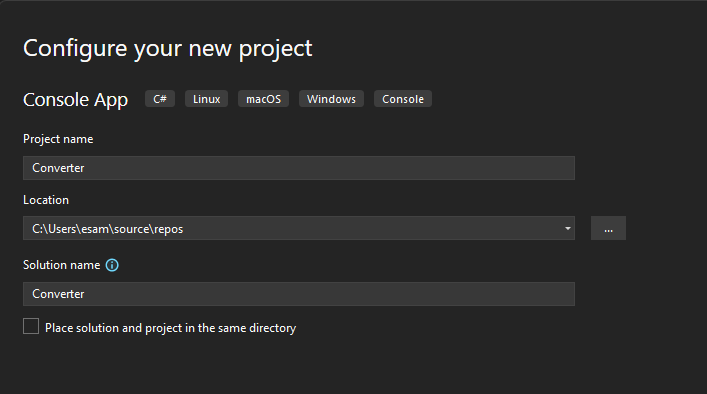
Task: Click the Windows platform tag
Action: (x=331, y=99)
